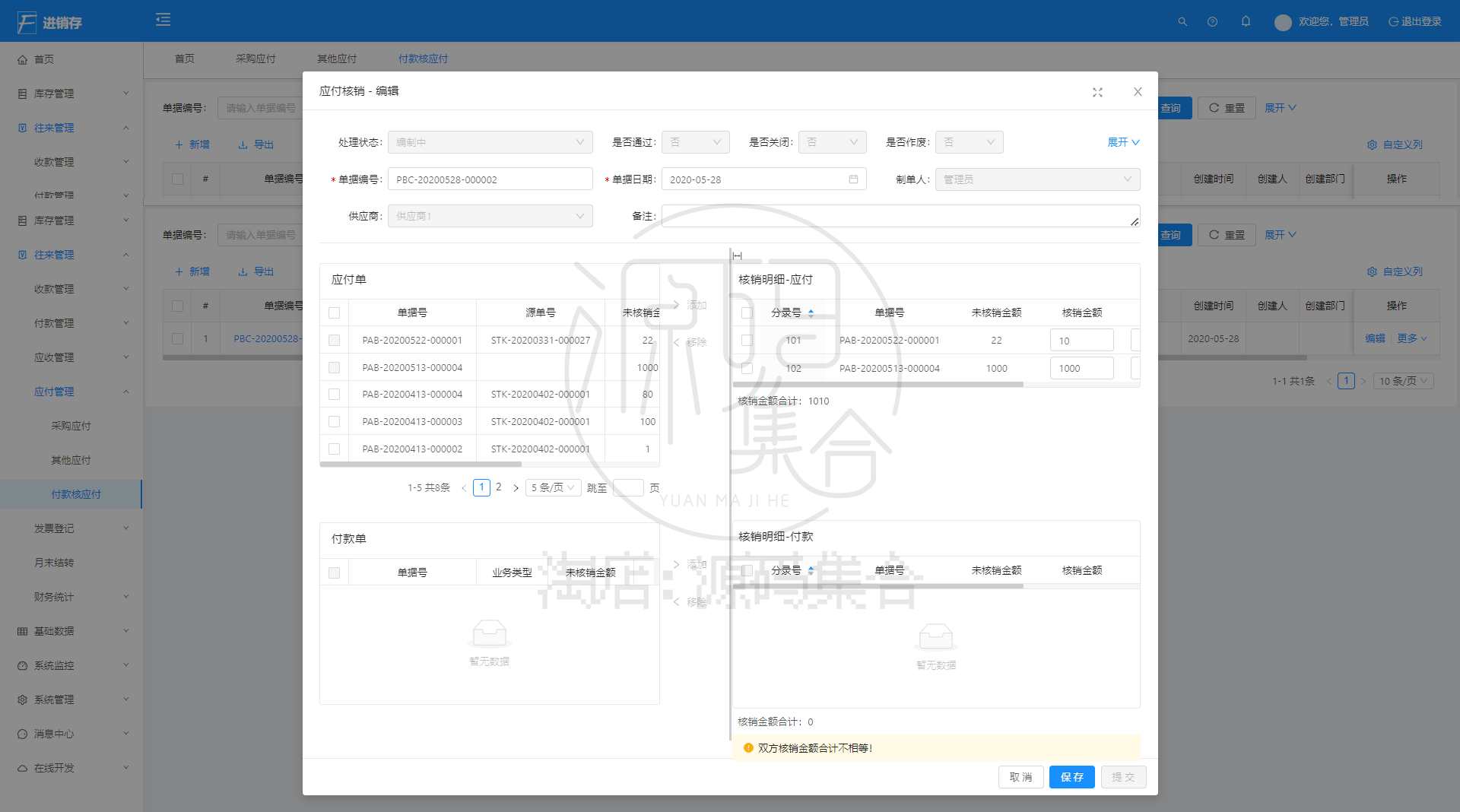Go to next page of 应付单 list
This screenshot has width=1460, height=812.
click(516, 488)
